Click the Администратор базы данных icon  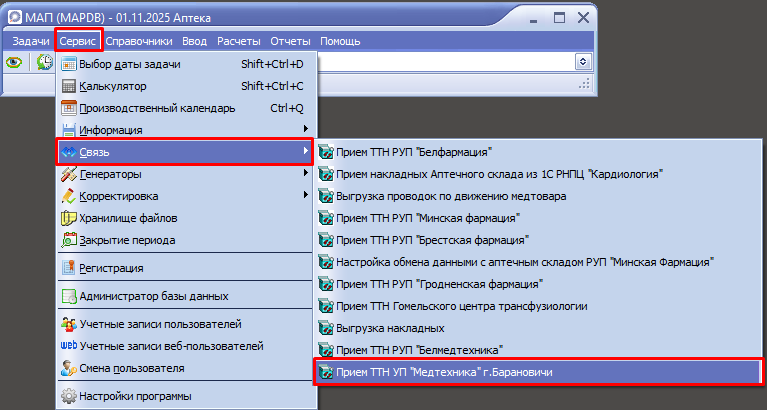(69, 296)
